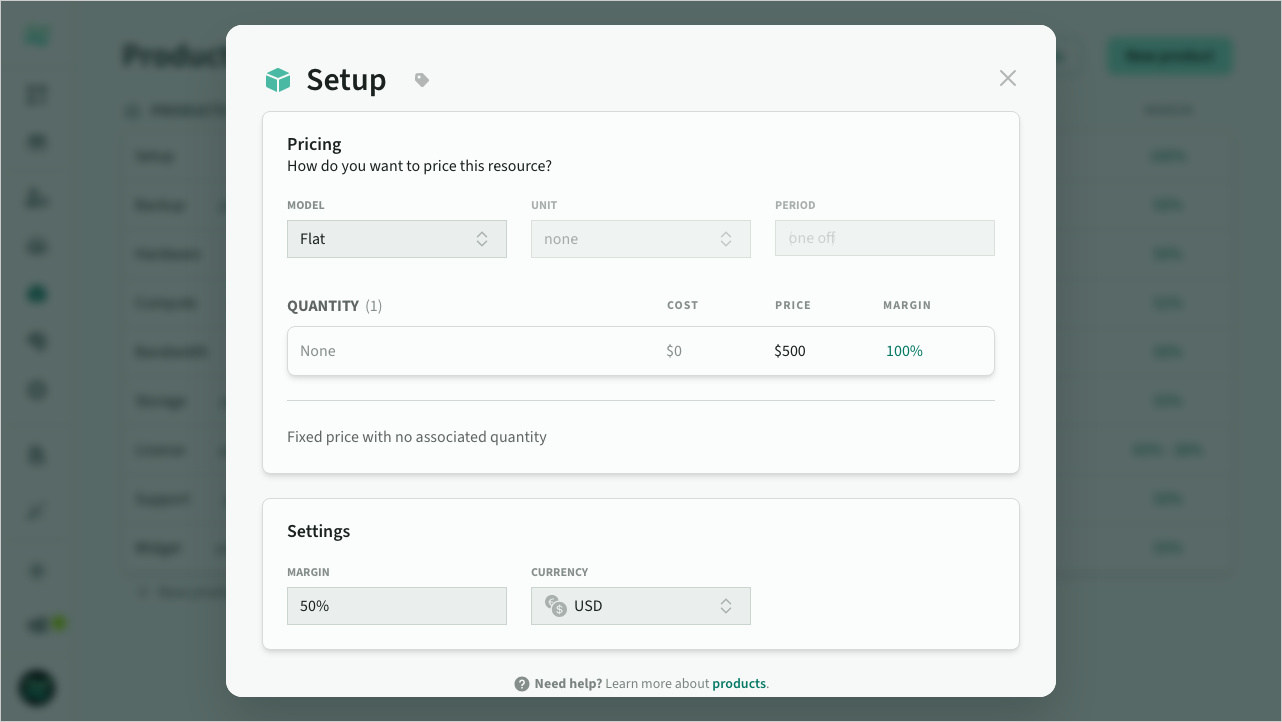Edit the $500 price value
Image resolution: width=1282 pixels, height=722 pixels.
(x=790, y=351)
